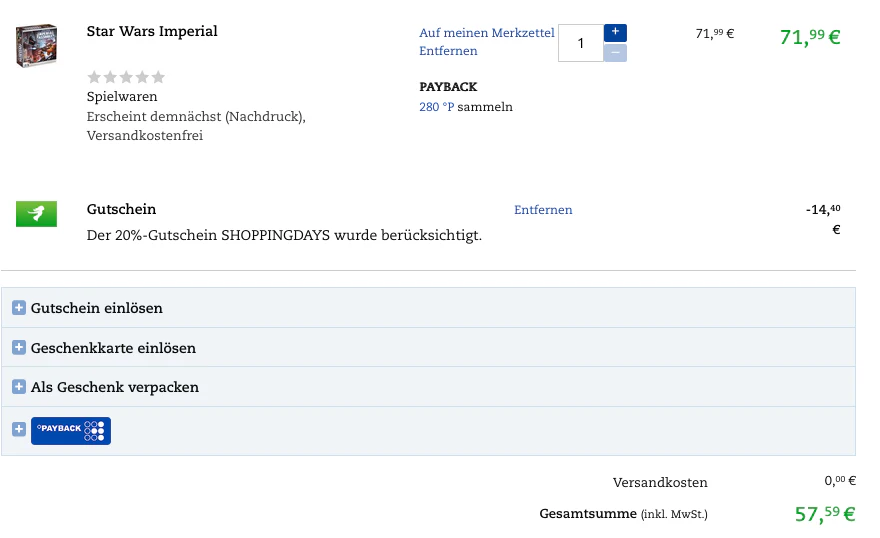This screenshot has width=880, height=538.
Task: Select the green line total 71,99 €
Action: [x=810, y=37]
